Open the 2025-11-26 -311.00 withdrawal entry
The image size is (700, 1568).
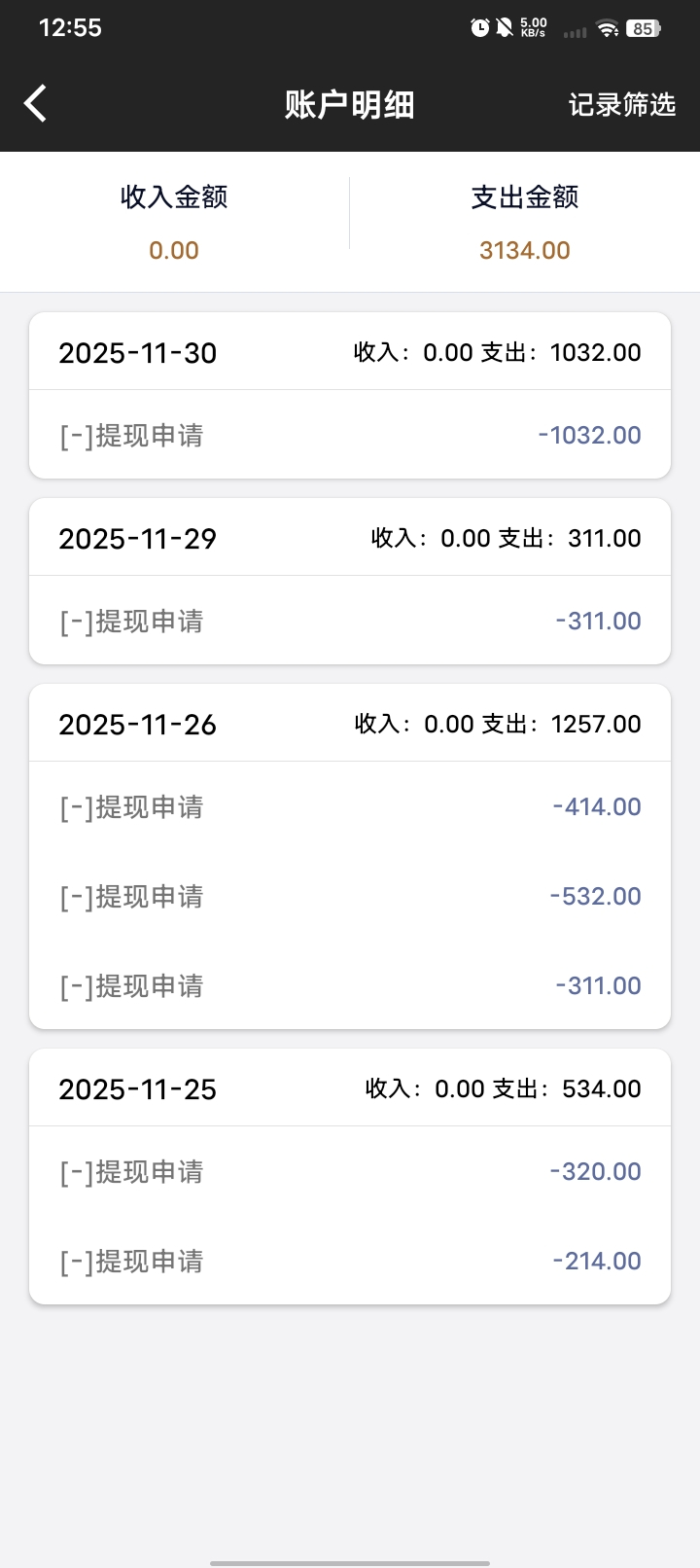(x=350, y=985)
